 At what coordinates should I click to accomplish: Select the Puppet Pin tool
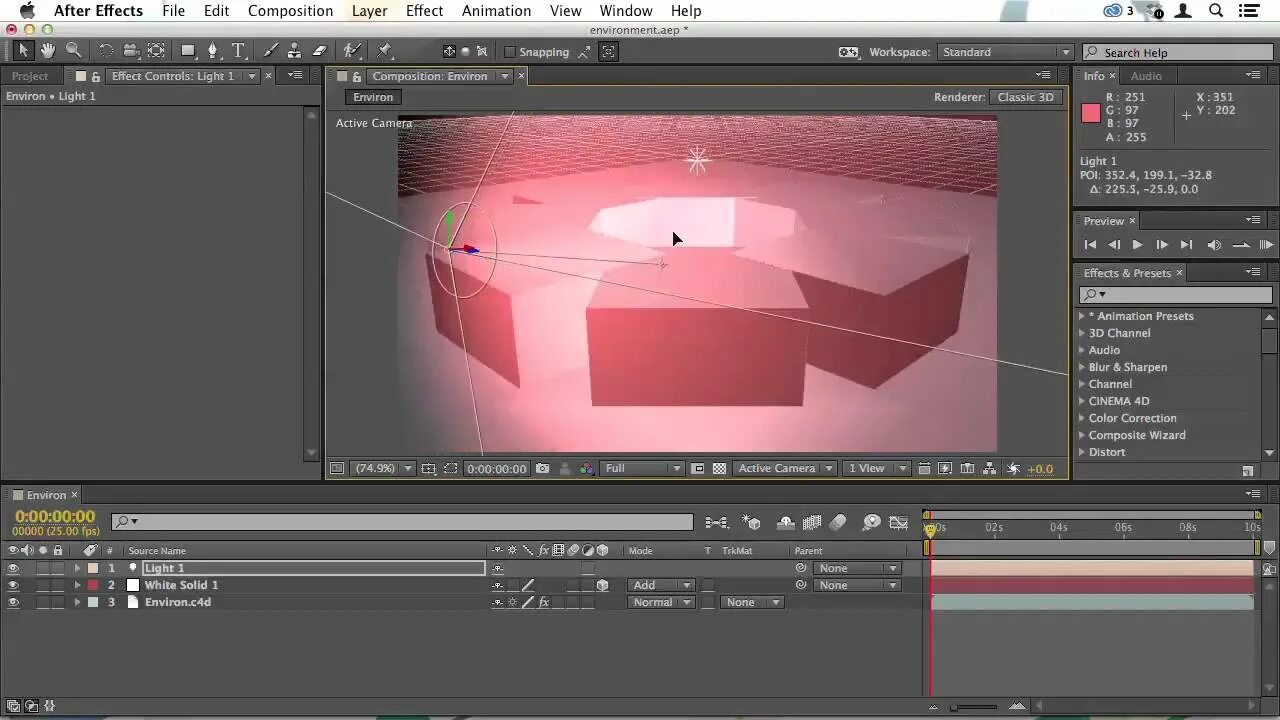[x=385, y=51]
